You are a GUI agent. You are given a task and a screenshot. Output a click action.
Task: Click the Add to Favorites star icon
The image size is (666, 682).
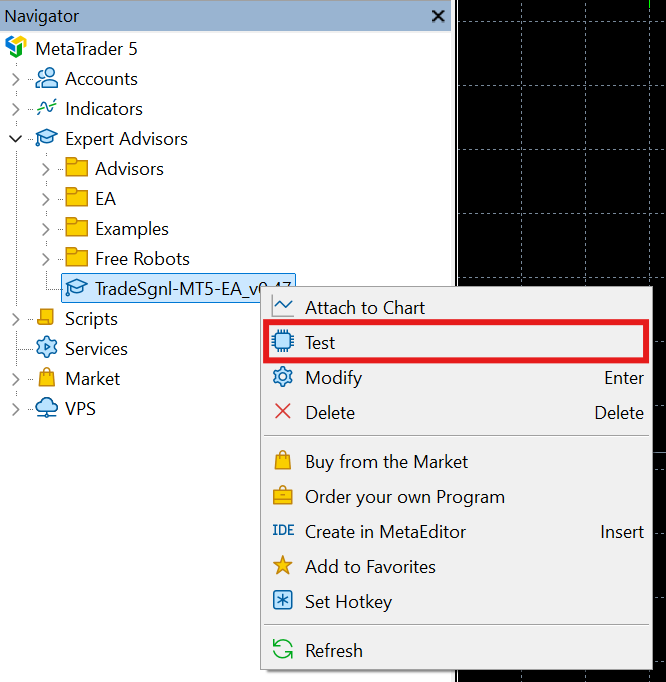pos(283,565)
